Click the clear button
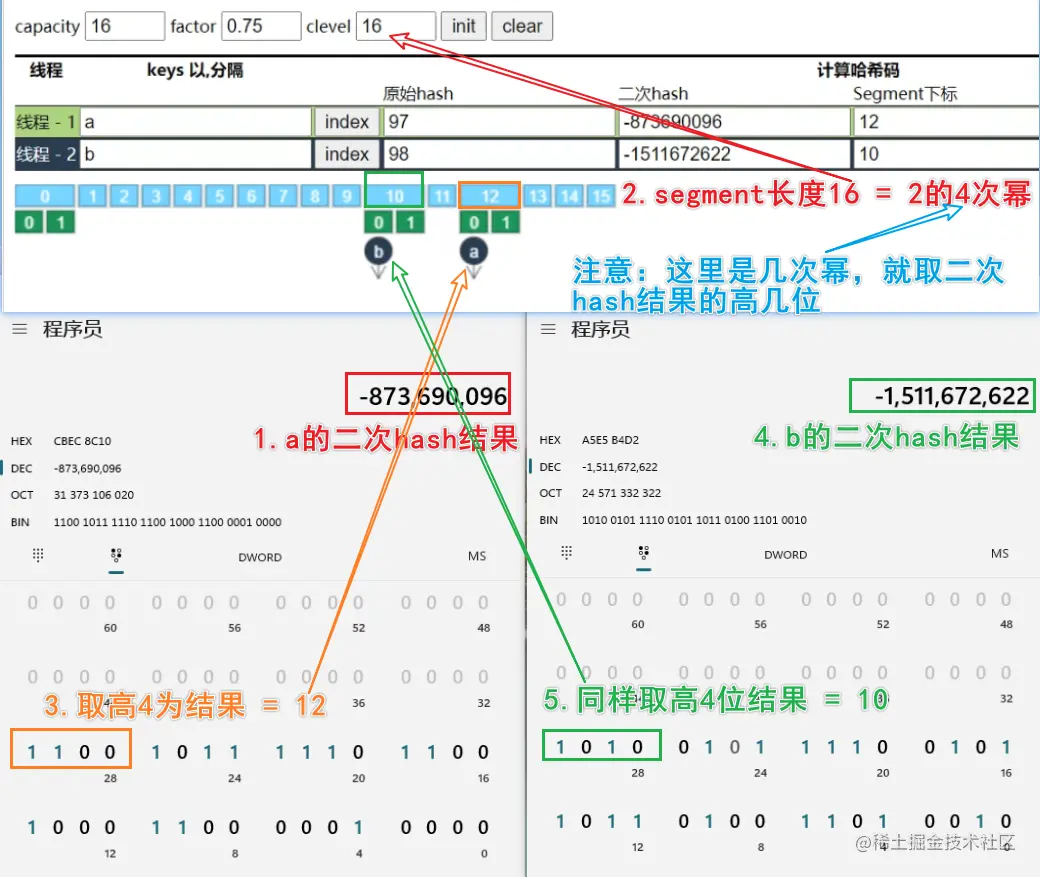The height and width of the screenshot is (877, 1040). point(522,26)
